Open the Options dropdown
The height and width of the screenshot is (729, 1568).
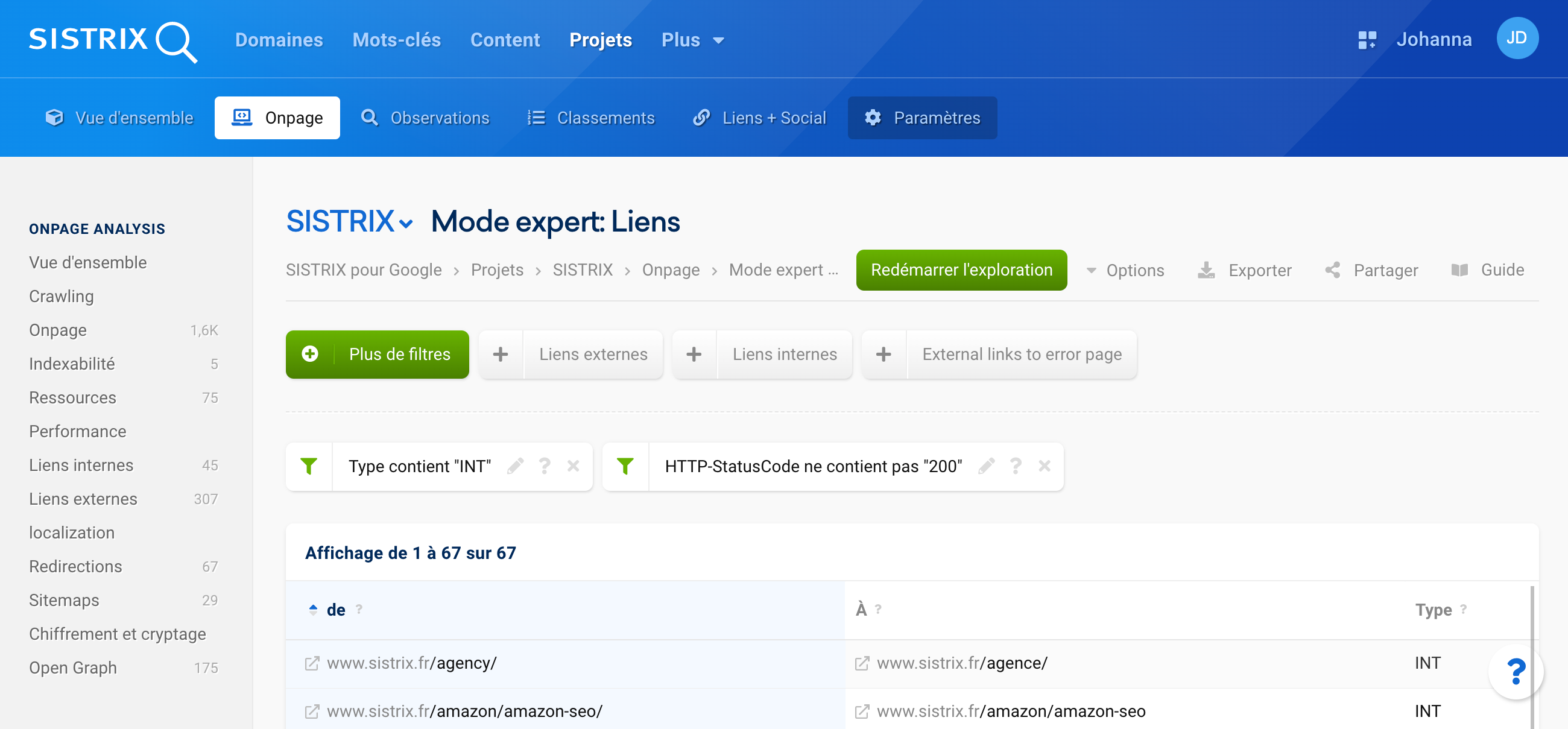(1125, 270)
